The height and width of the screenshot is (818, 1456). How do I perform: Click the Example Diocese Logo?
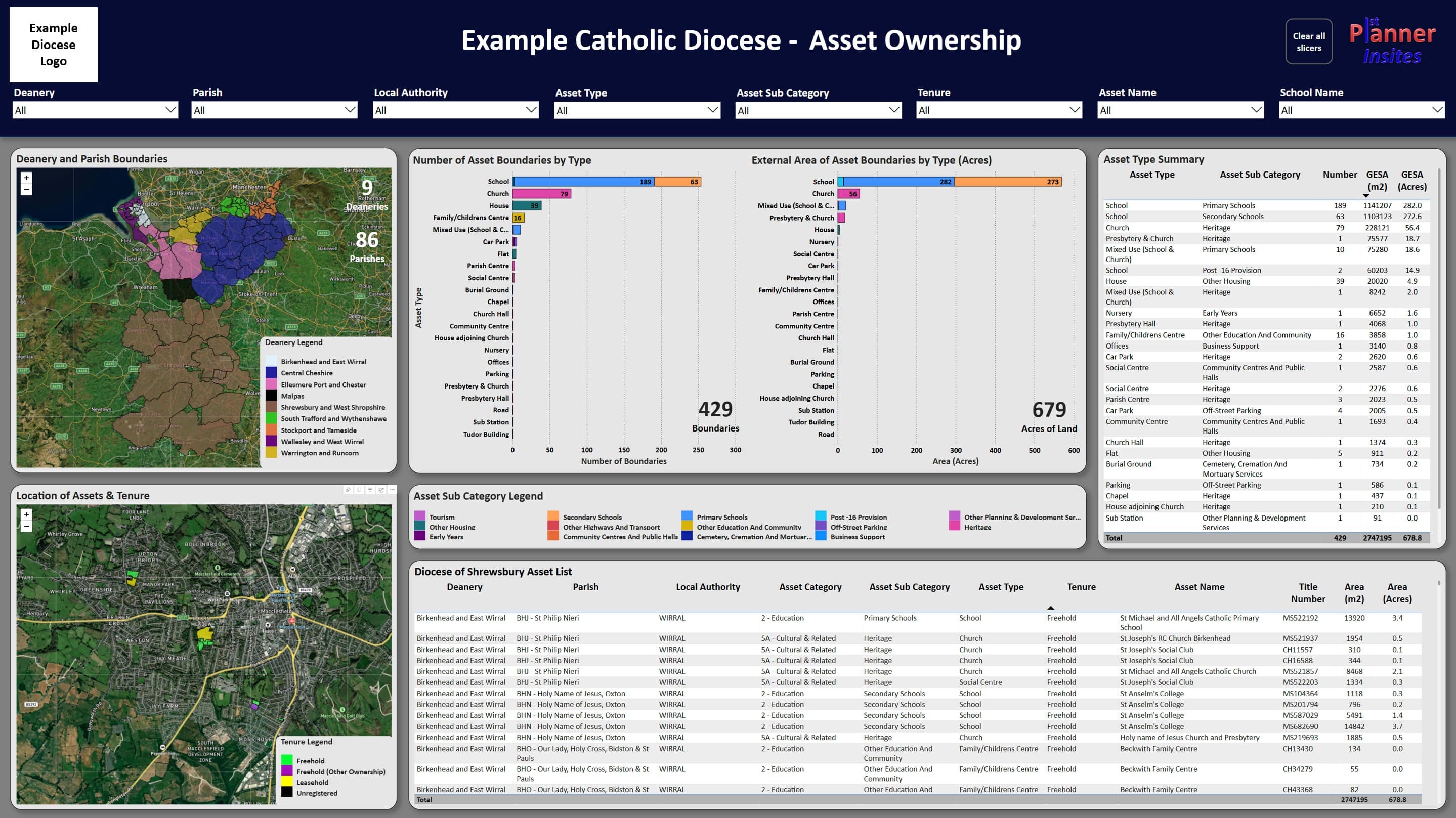[x=53, y=45]
